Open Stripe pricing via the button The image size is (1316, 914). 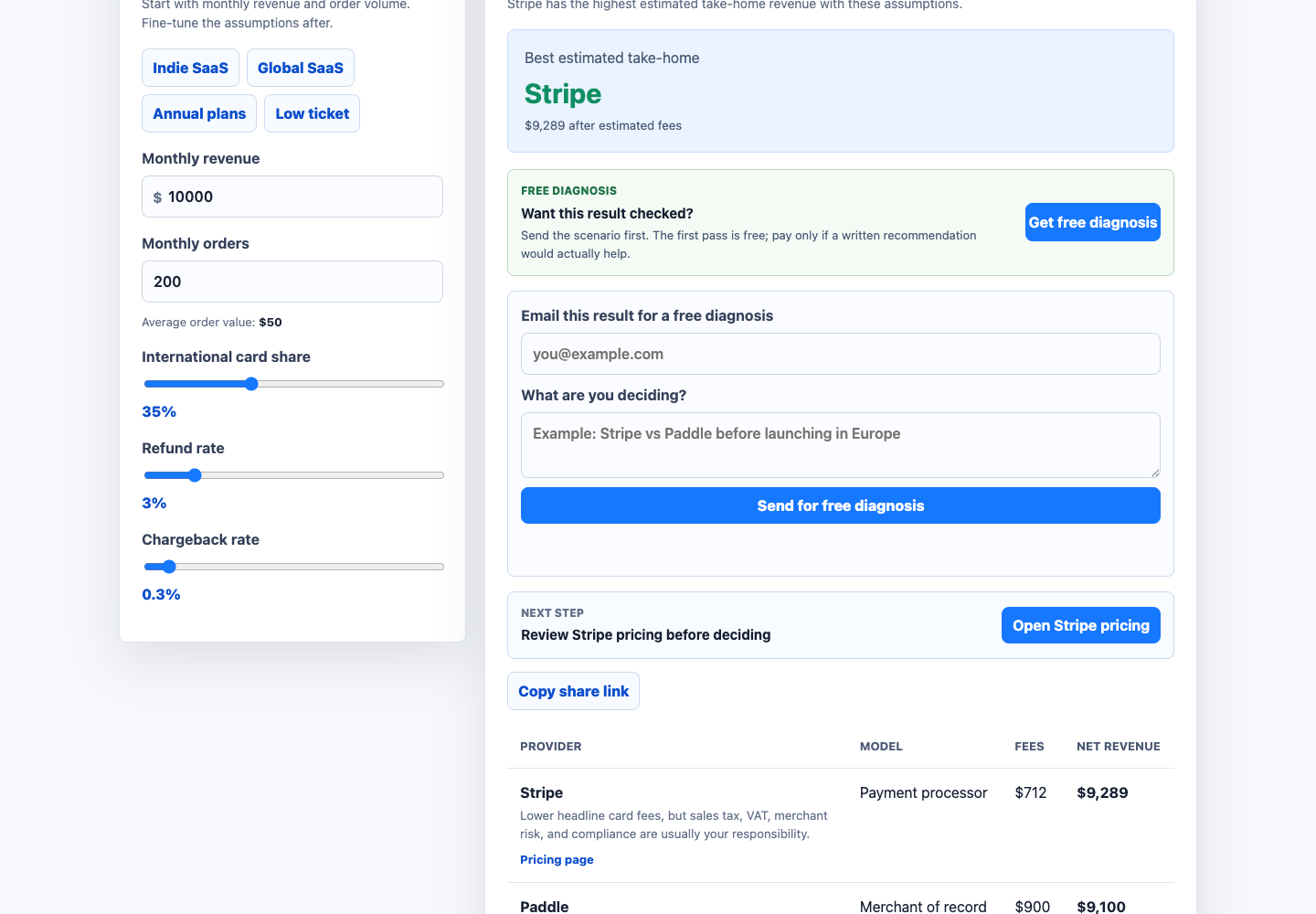click(1081, 625)
